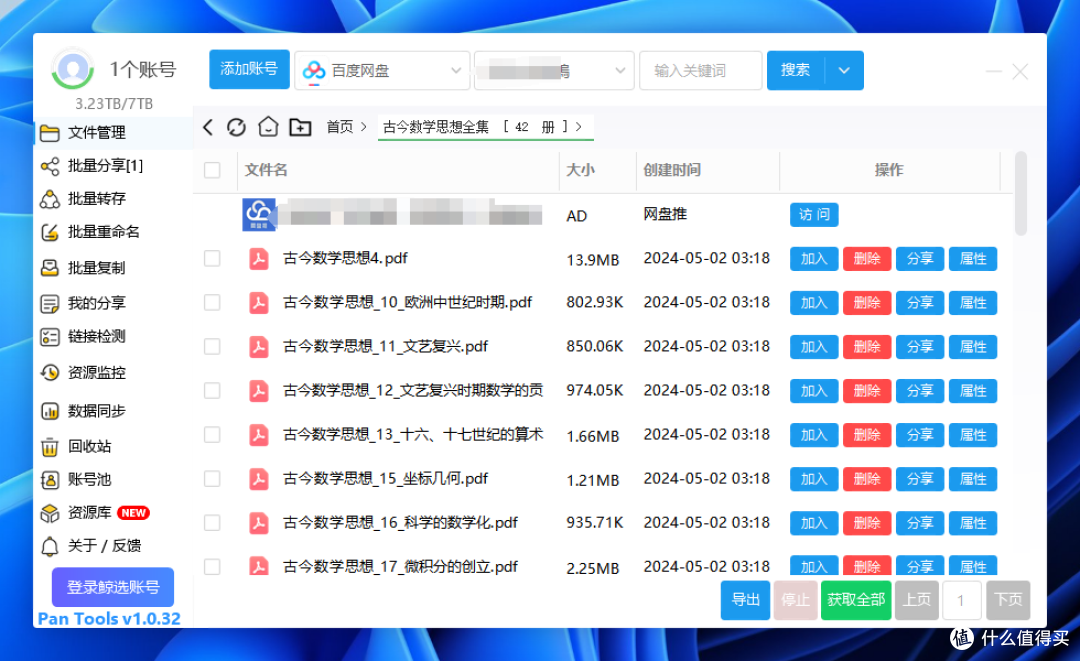This screenshot has width=1080, height=661.
Task: Open the 百度网盘 provider dropdown
Action: (x=382, y=70)
